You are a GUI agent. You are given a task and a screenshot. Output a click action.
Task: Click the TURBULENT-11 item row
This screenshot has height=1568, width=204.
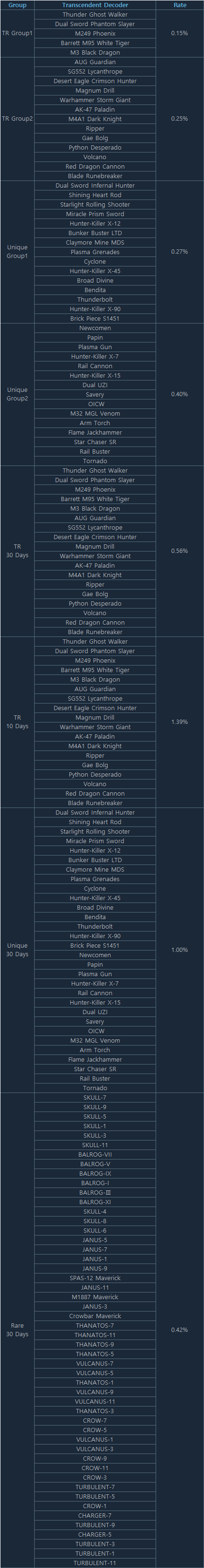[x=95, y=1563]
